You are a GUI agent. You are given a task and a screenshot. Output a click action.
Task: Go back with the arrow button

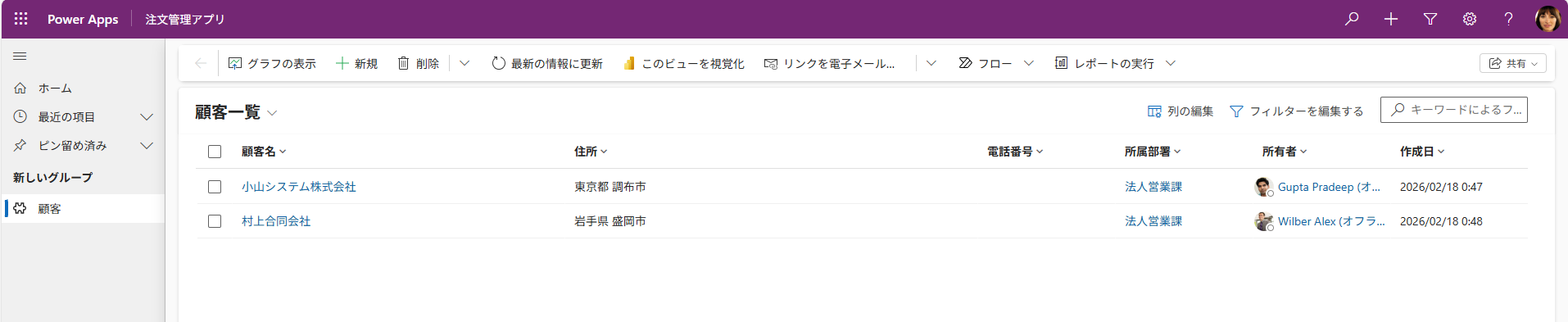tap(201, 63)
